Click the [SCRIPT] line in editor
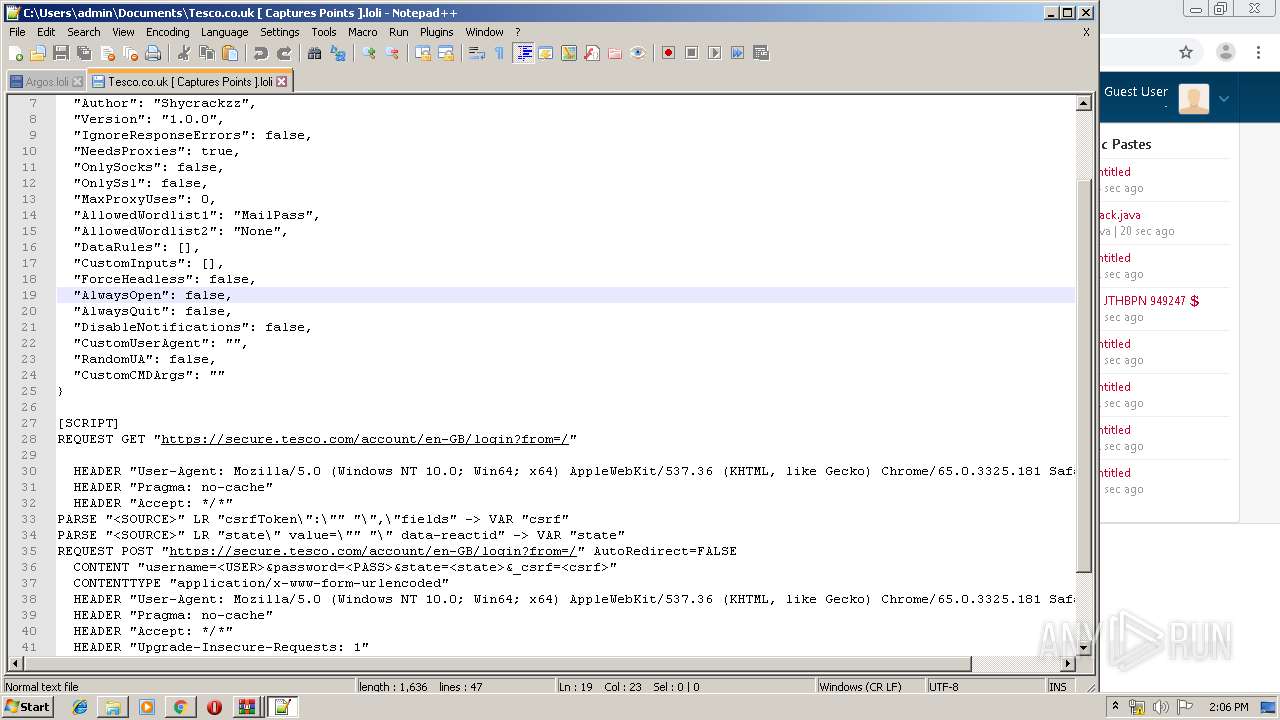 point(88,423)
